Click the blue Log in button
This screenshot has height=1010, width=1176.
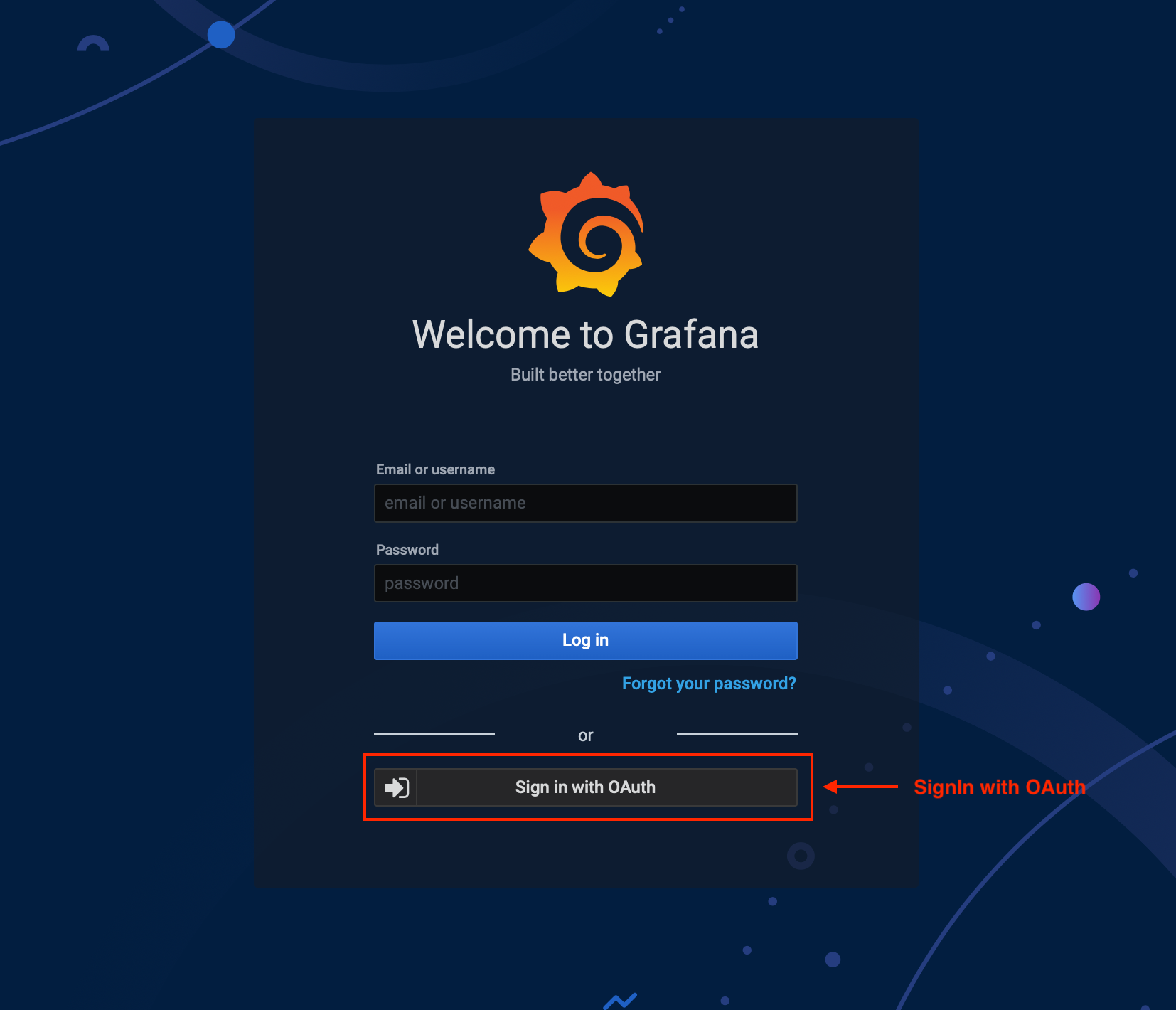586,640
